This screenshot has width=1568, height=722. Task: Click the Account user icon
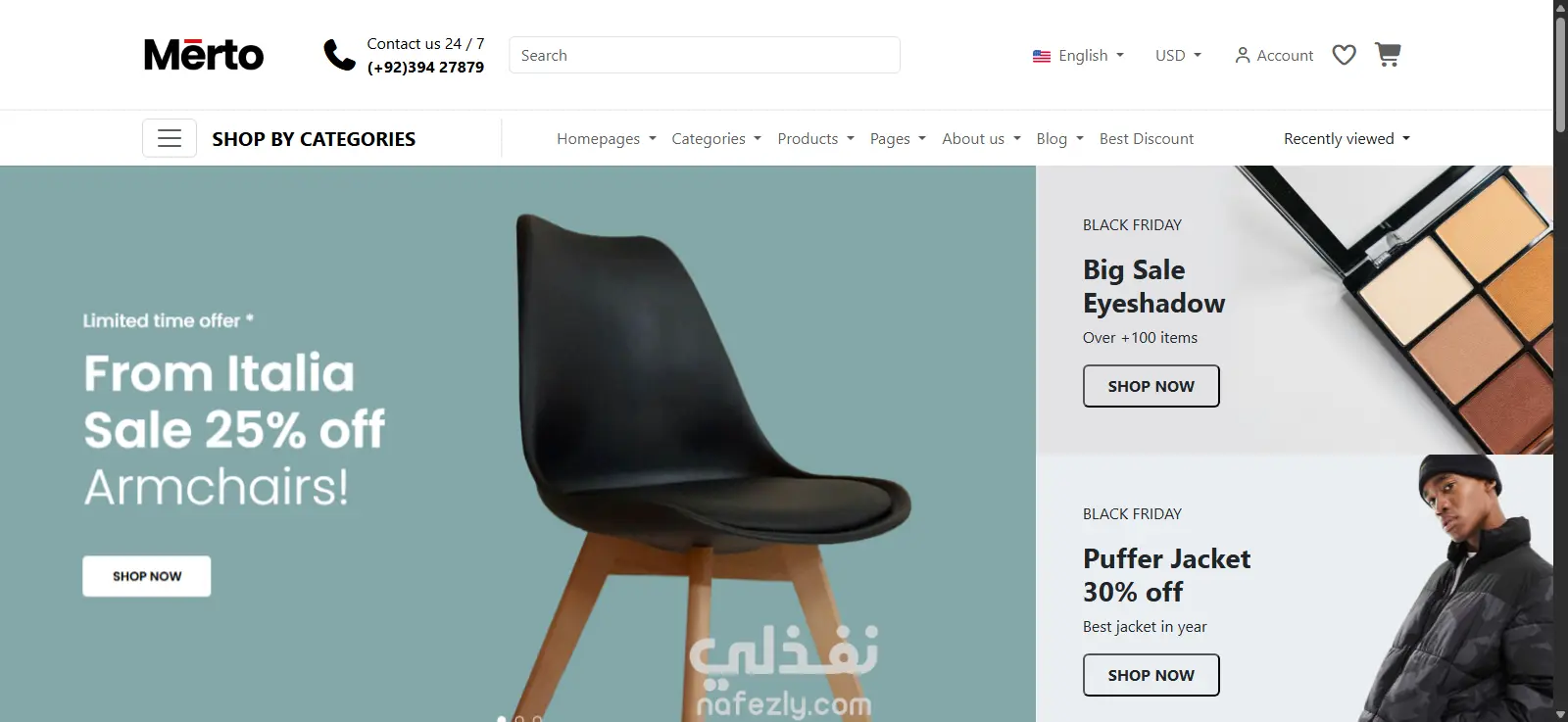(x=1243, y=55)
